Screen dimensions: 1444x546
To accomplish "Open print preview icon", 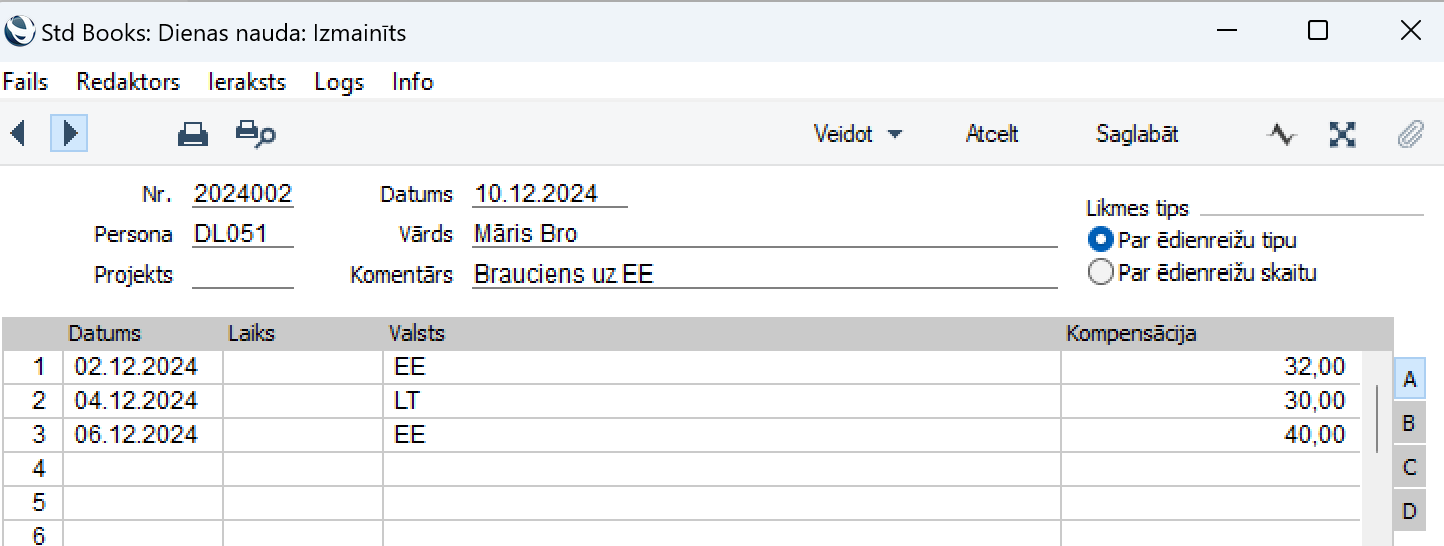I will click(255, 134).
